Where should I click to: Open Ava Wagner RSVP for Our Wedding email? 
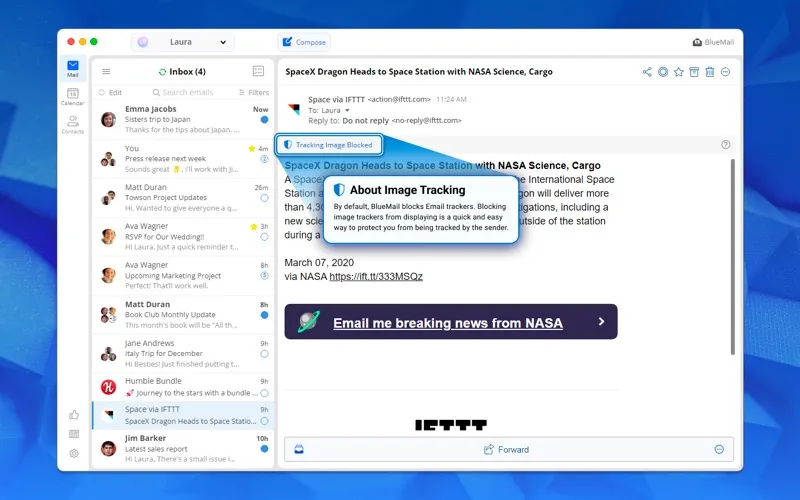(183, 236)
